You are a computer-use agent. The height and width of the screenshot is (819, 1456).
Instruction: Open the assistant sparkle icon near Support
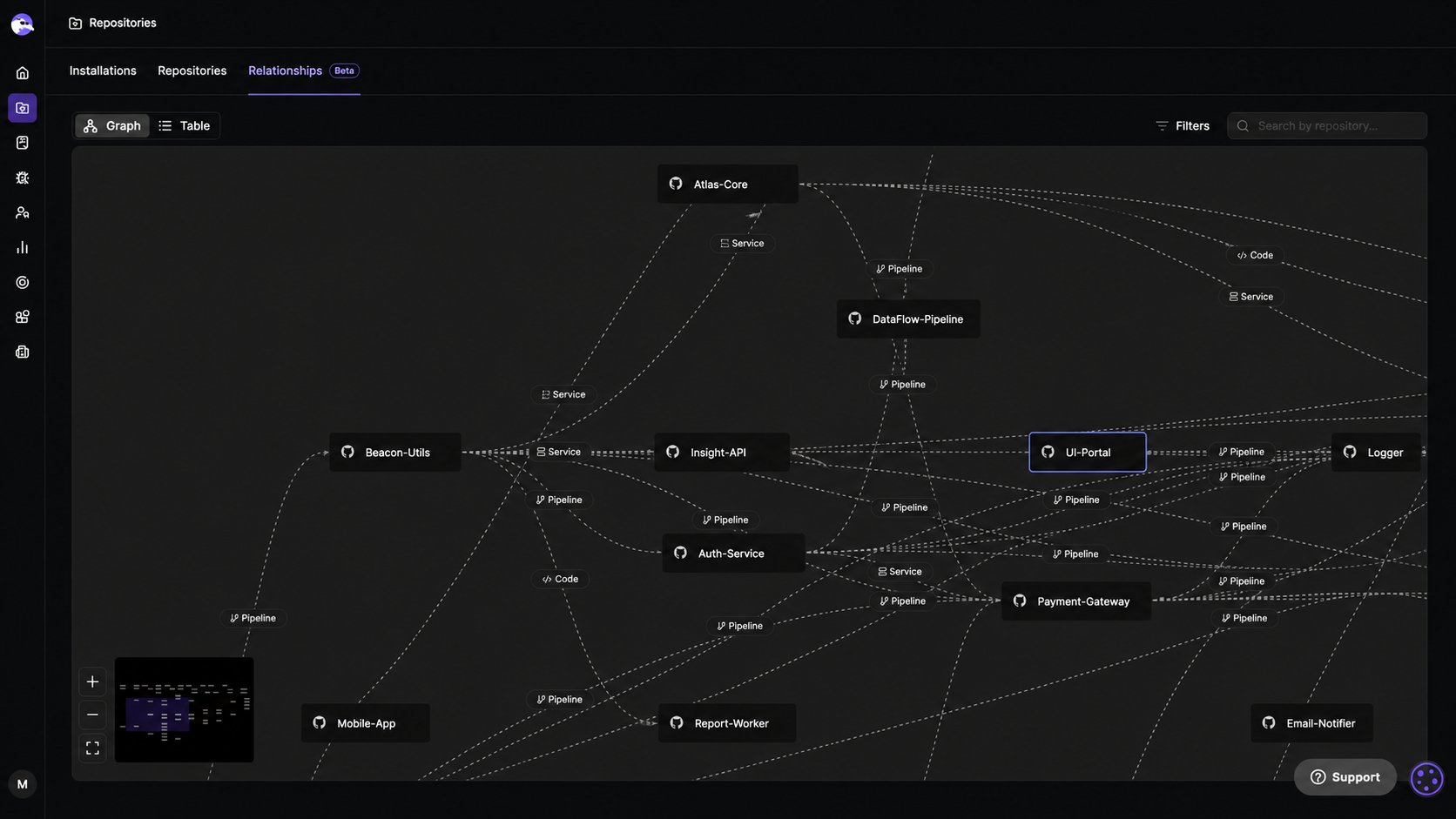click(x=1426, y=779)
